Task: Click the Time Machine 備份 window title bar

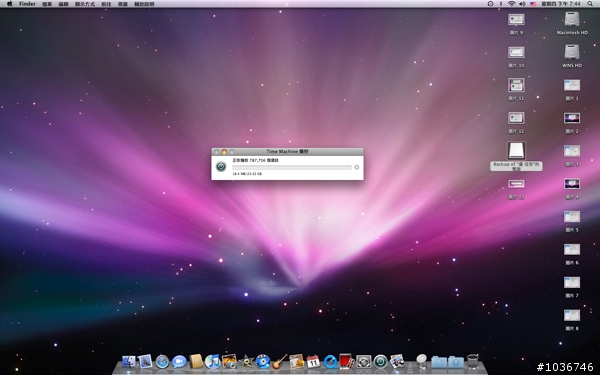Action: [287, 152]
